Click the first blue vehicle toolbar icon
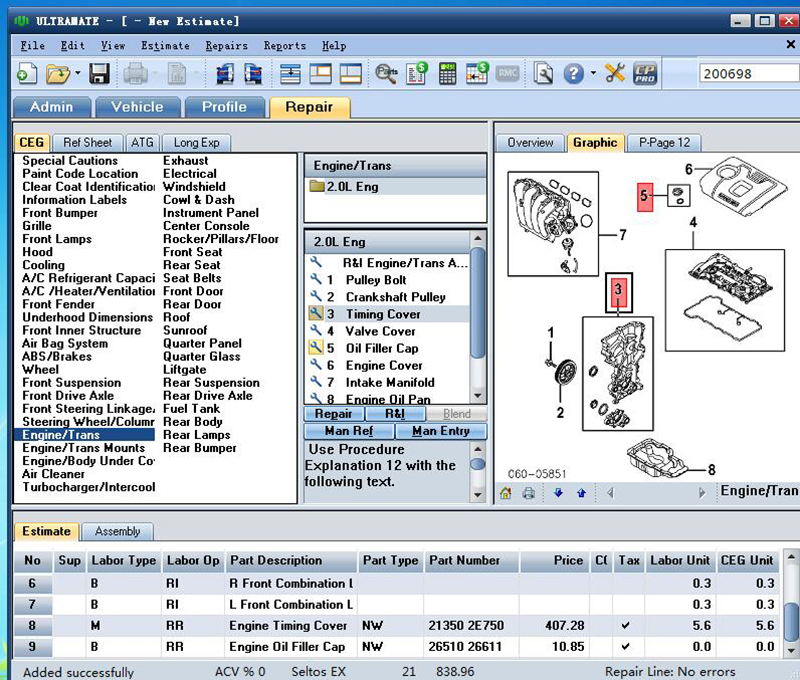The image size is (800, 680). (224, 74)
